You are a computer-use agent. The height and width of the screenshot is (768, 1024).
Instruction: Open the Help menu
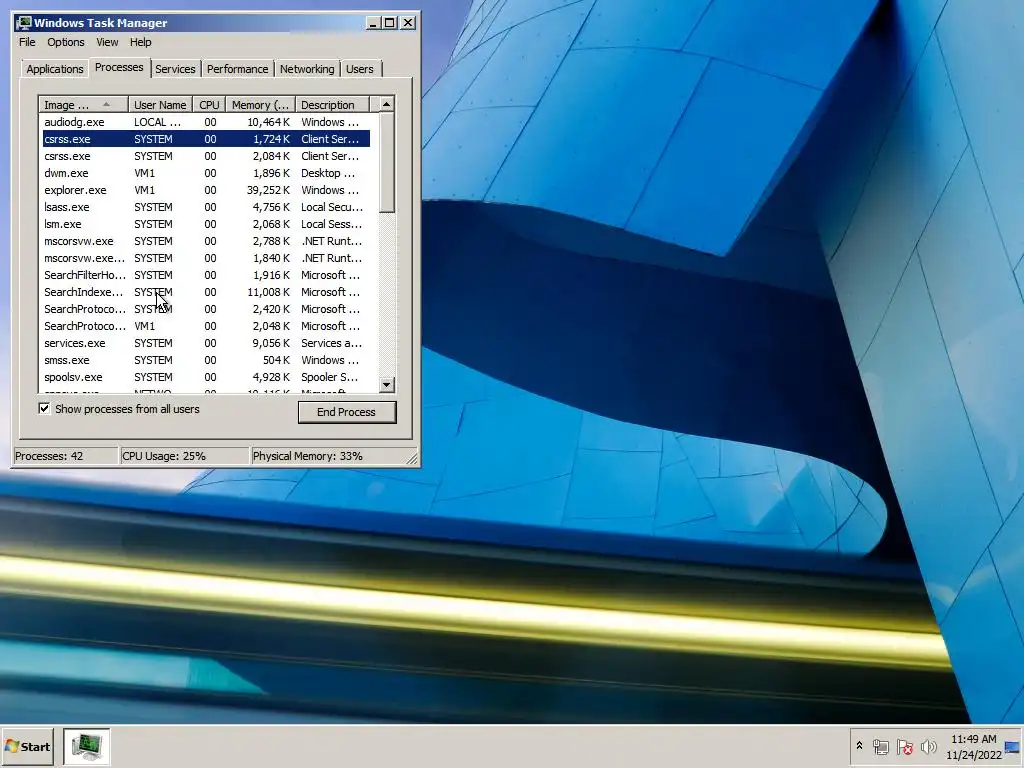(140, 42)
